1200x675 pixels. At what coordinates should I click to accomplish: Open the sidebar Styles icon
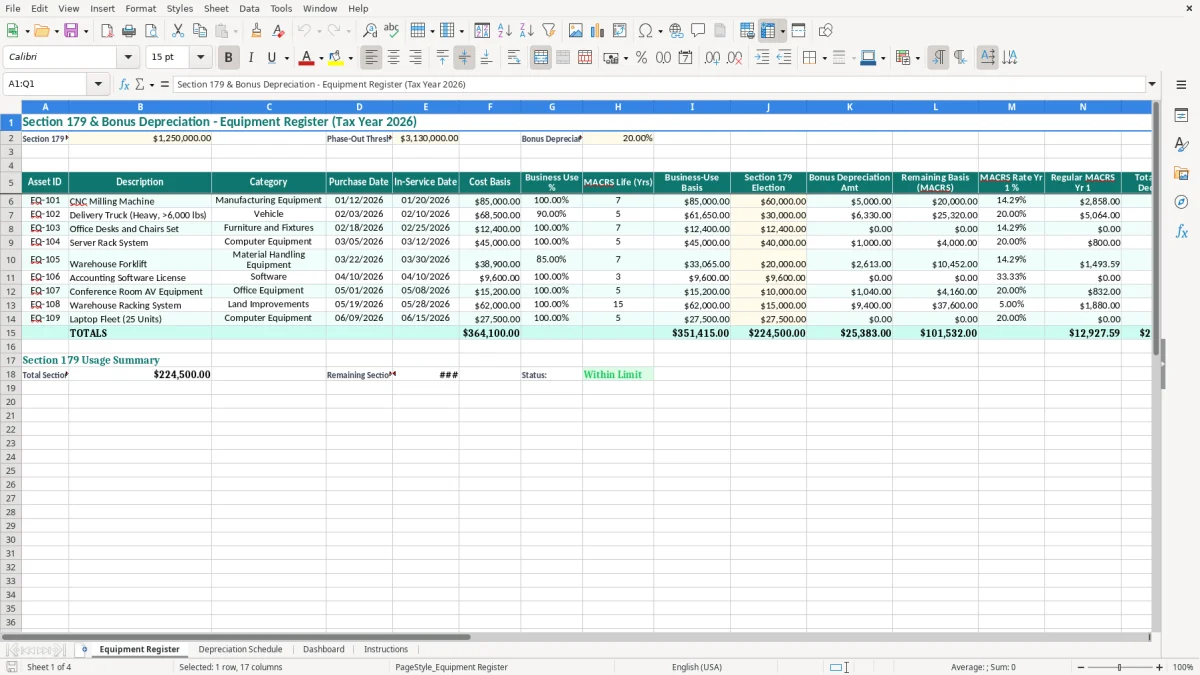click(x=1181, y=145)
